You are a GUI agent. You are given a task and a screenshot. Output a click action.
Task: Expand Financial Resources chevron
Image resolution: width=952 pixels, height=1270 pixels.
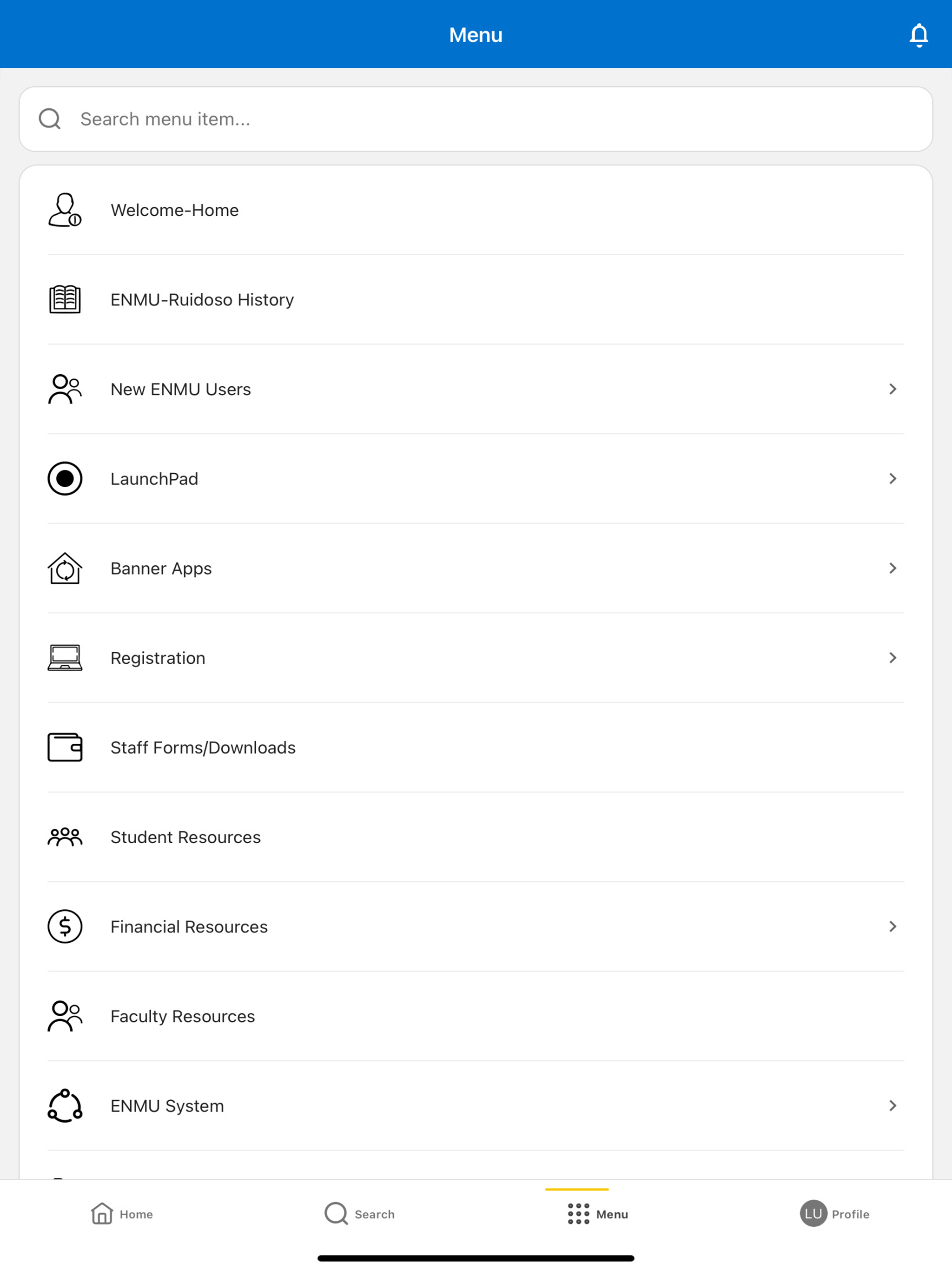click(x=892, y=926)
